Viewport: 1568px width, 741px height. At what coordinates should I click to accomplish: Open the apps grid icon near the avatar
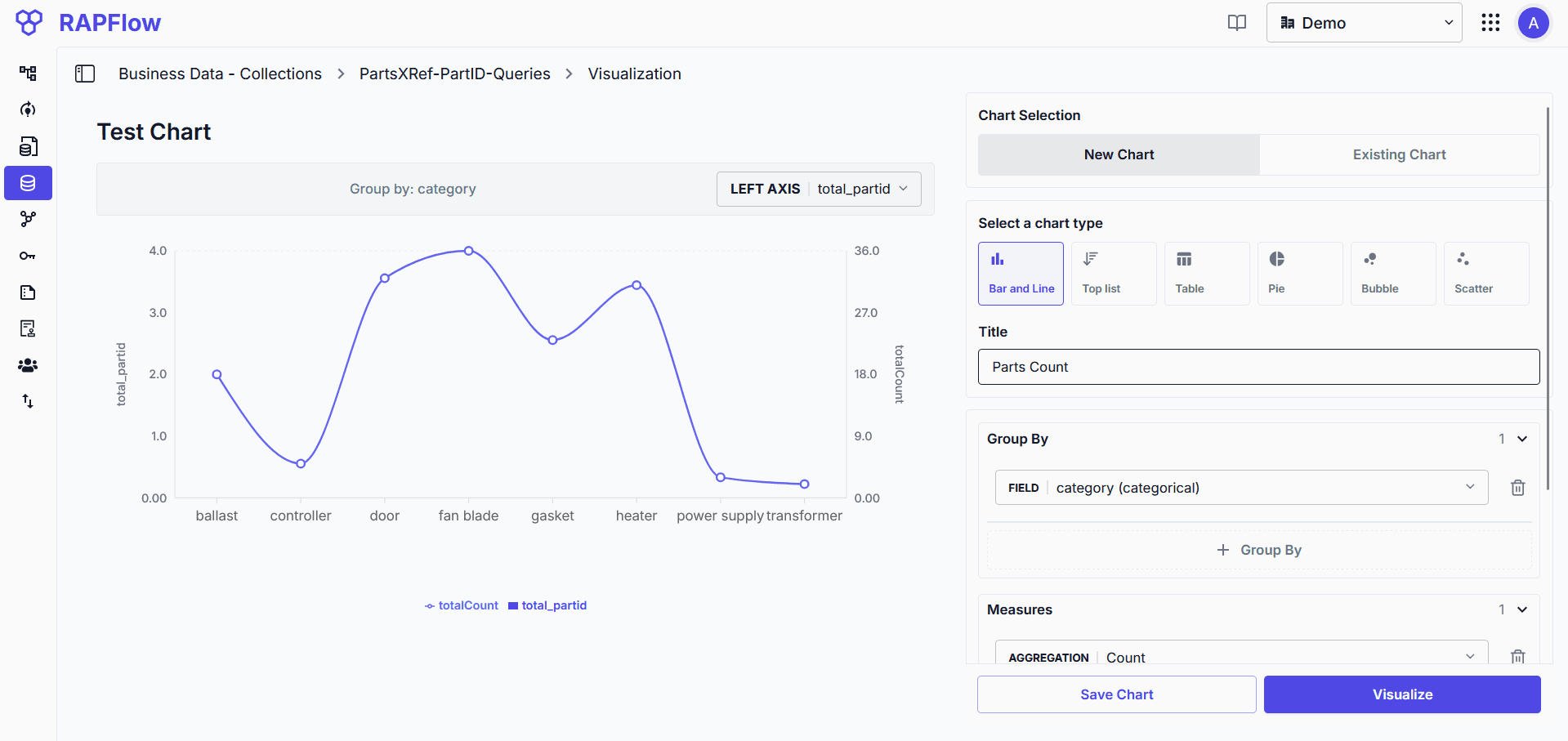click(x=1490, y=23)
